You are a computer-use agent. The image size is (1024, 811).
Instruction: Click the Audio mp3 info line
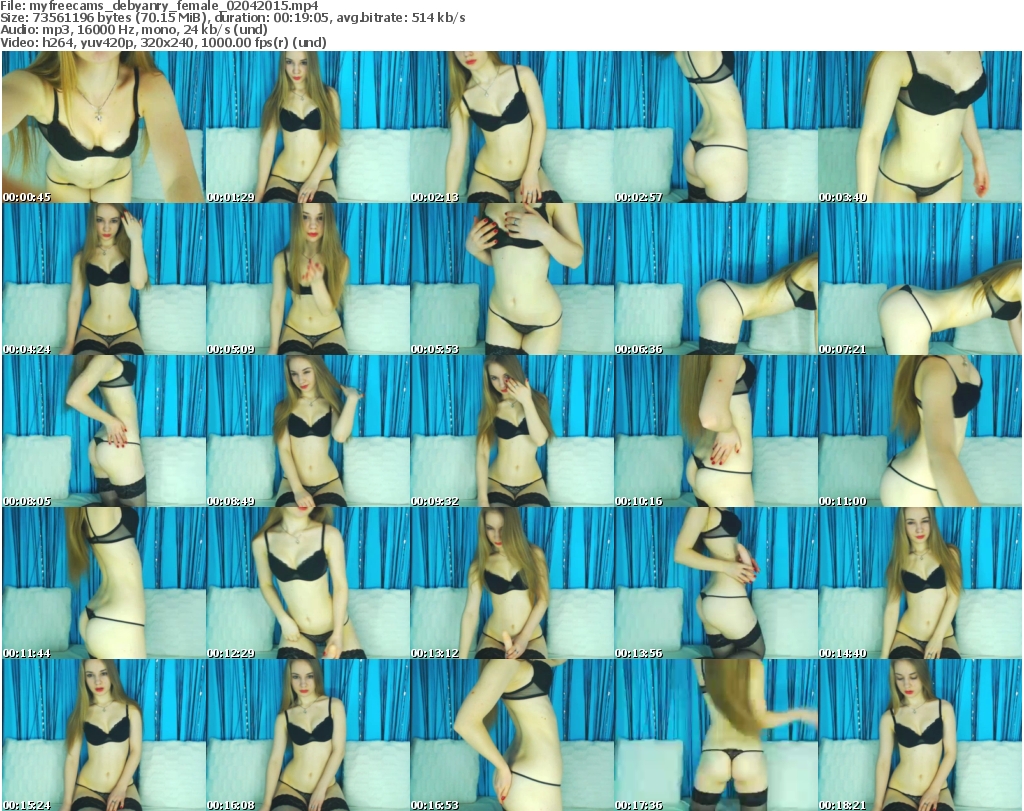[x=140, y=30]
